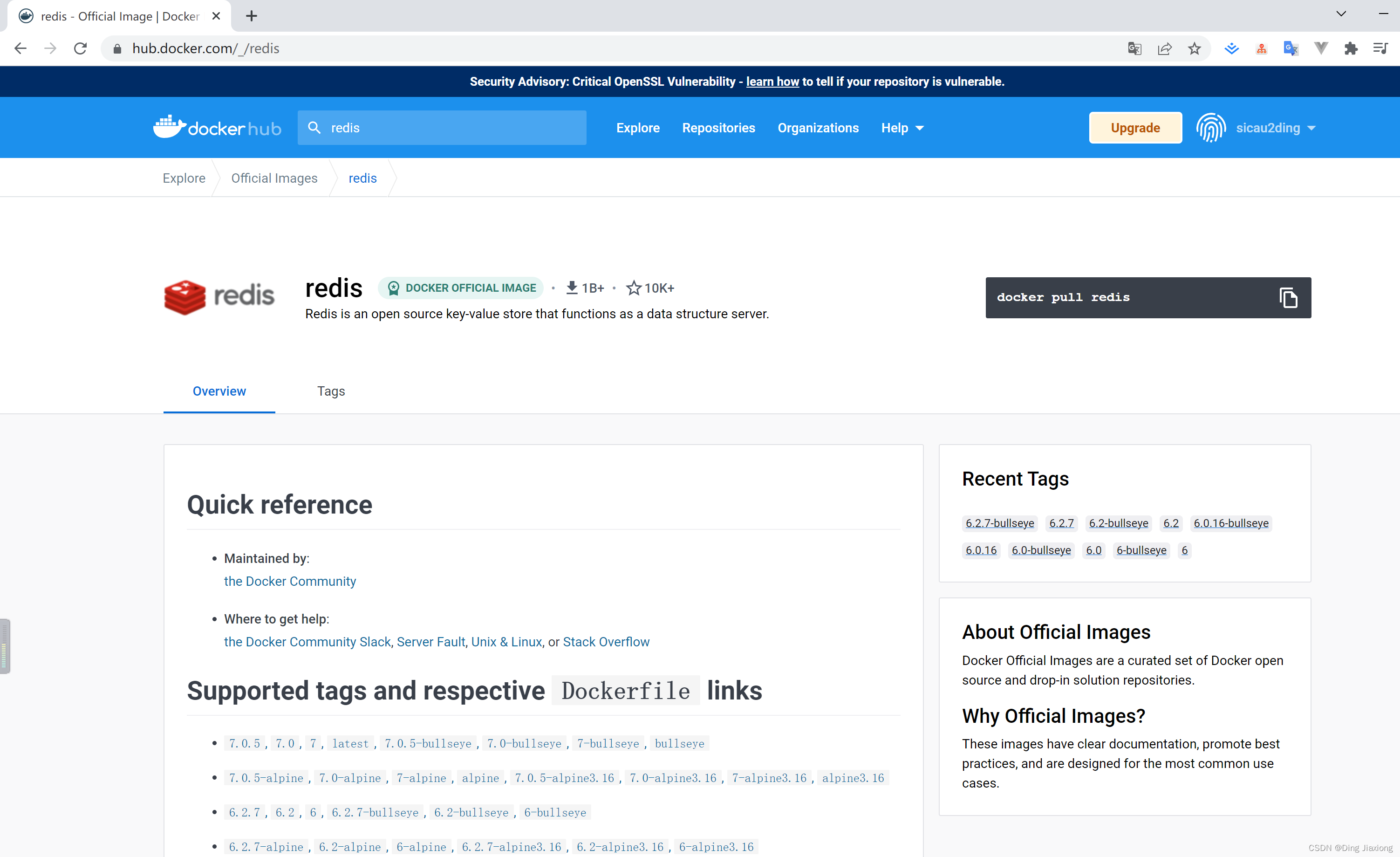Click inside the redis search field
The height and width of the screenshot is (857, 1400).
click(x=442, y=127)
